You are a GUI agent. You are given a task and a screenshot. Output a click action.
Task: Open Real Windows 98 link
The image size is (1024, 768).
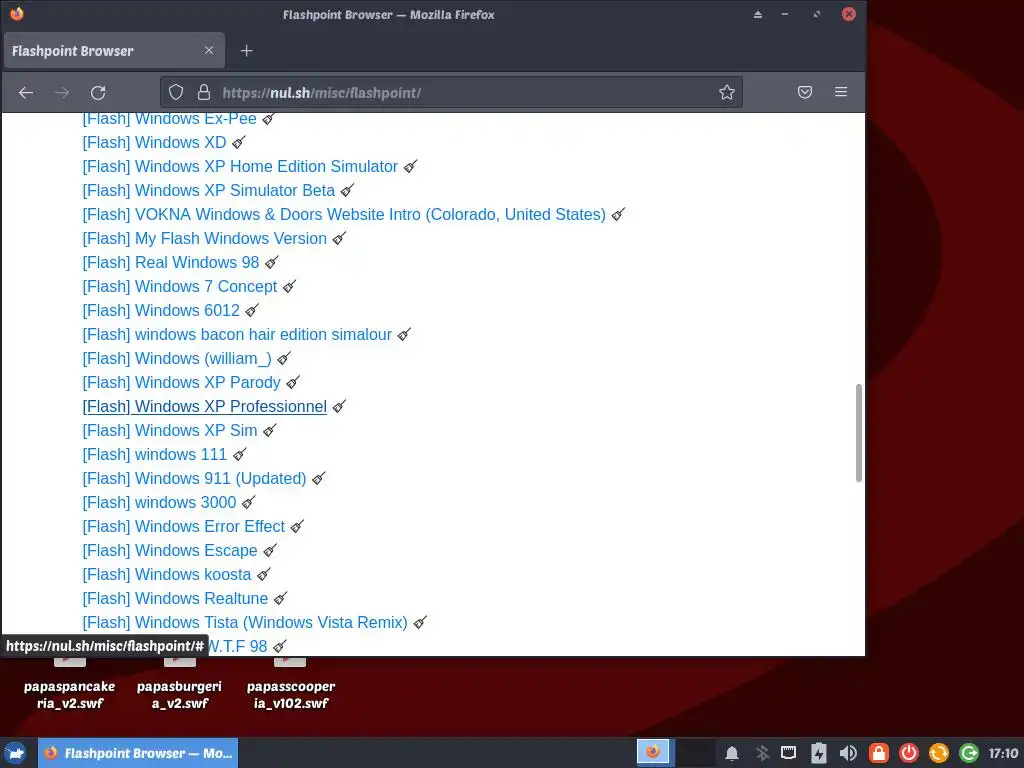click(170, 263)
